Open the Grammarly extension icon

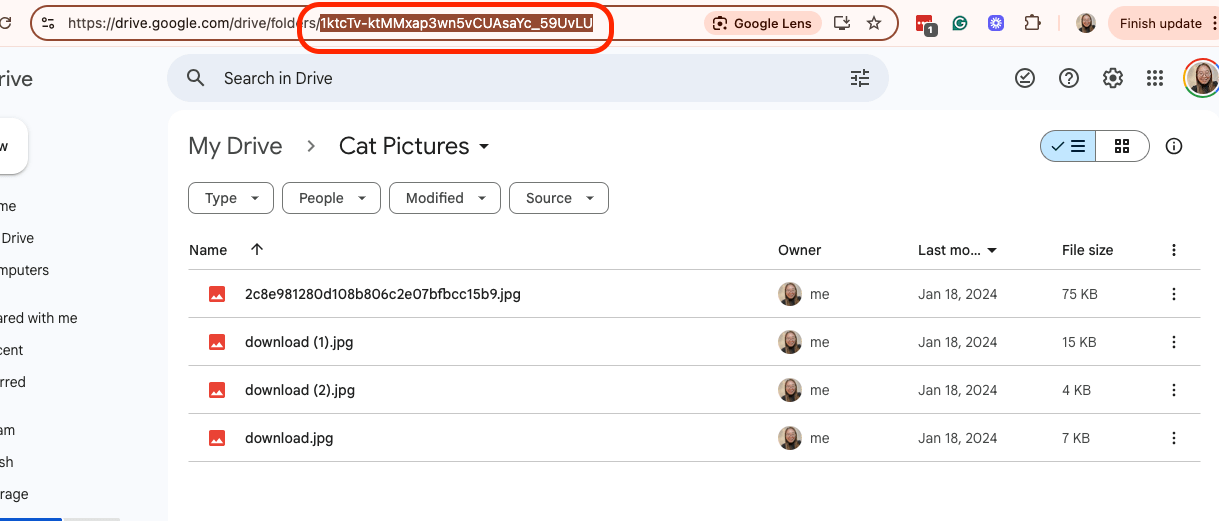(960, 23)
